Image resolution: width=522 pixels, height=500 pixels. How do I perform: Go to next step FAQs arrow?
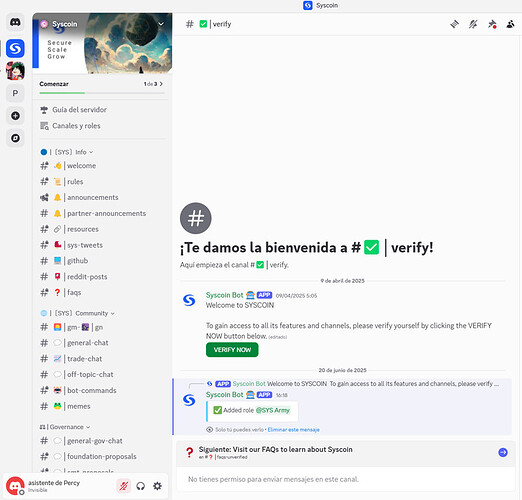tap(503, 452)
